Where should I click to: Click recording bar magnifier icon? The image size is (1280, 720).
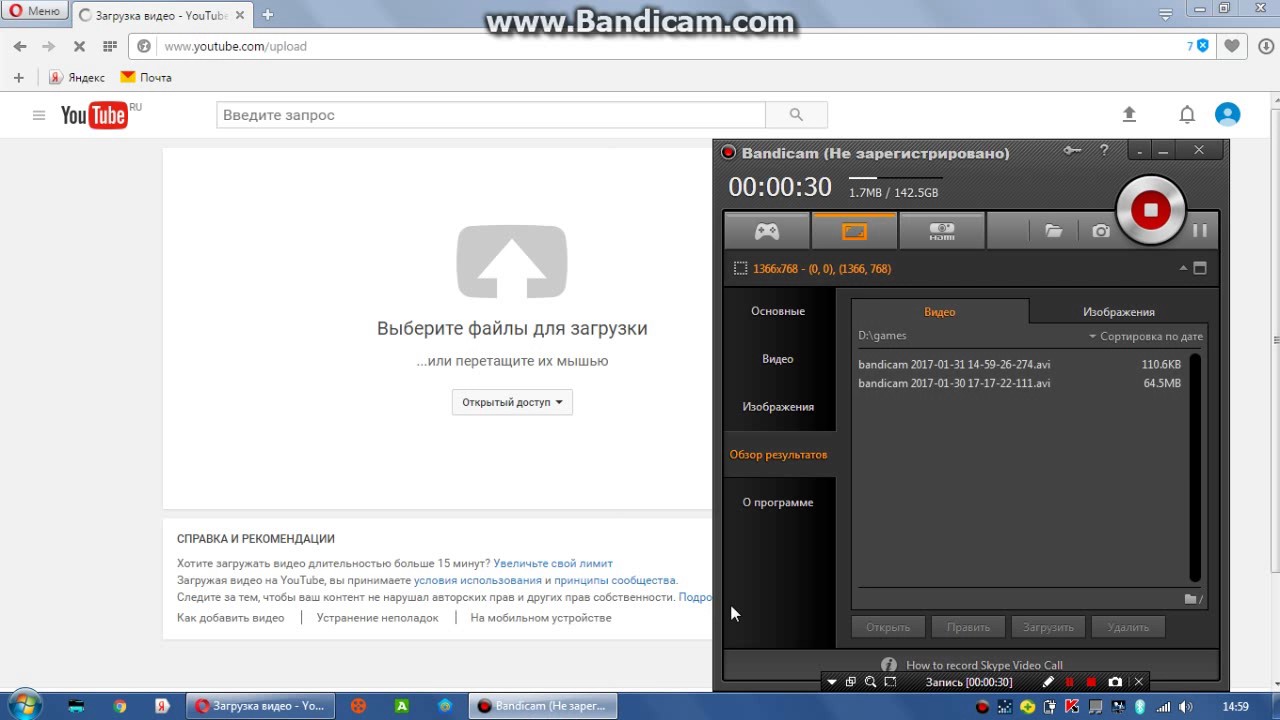point(870,682)
